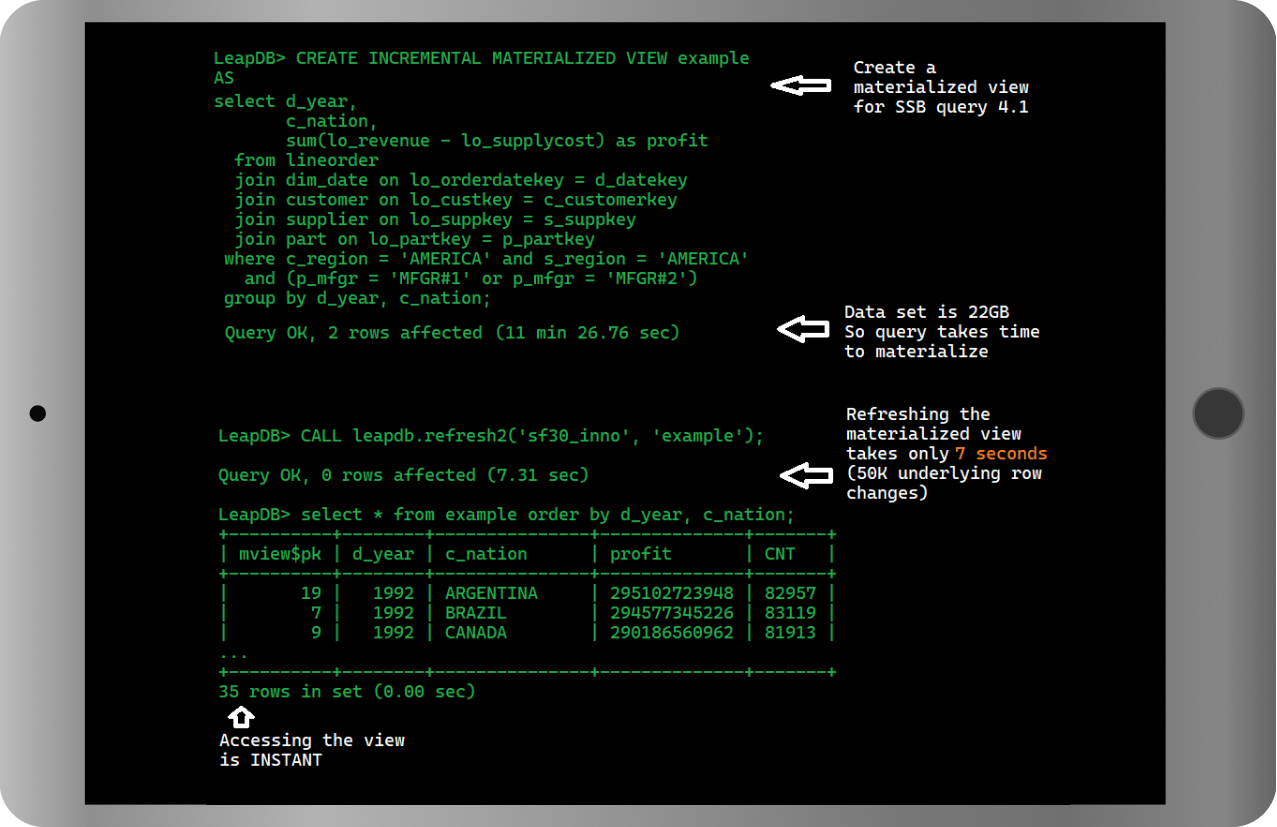The image size is (1277, 827).
Task: Click the 'from lineorder' line
Action: coord(307,160)
